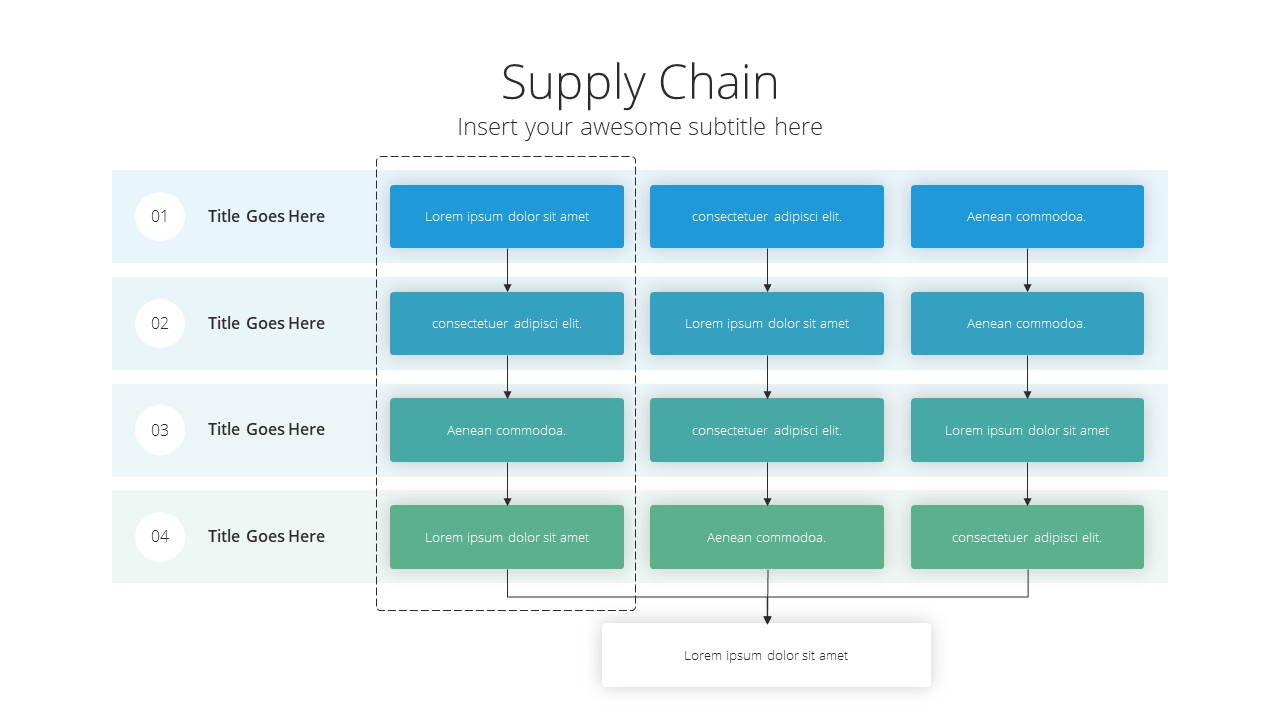Click the 03 numbered circle
This screenshot has width=1280, height=720.
[x=160, y=430]
